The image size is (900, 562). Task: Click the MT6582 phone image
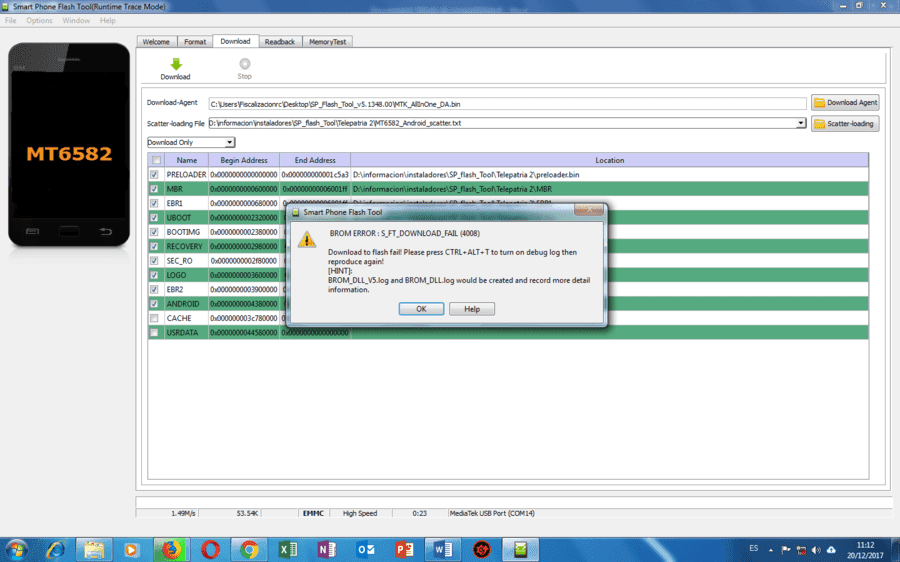69,145
